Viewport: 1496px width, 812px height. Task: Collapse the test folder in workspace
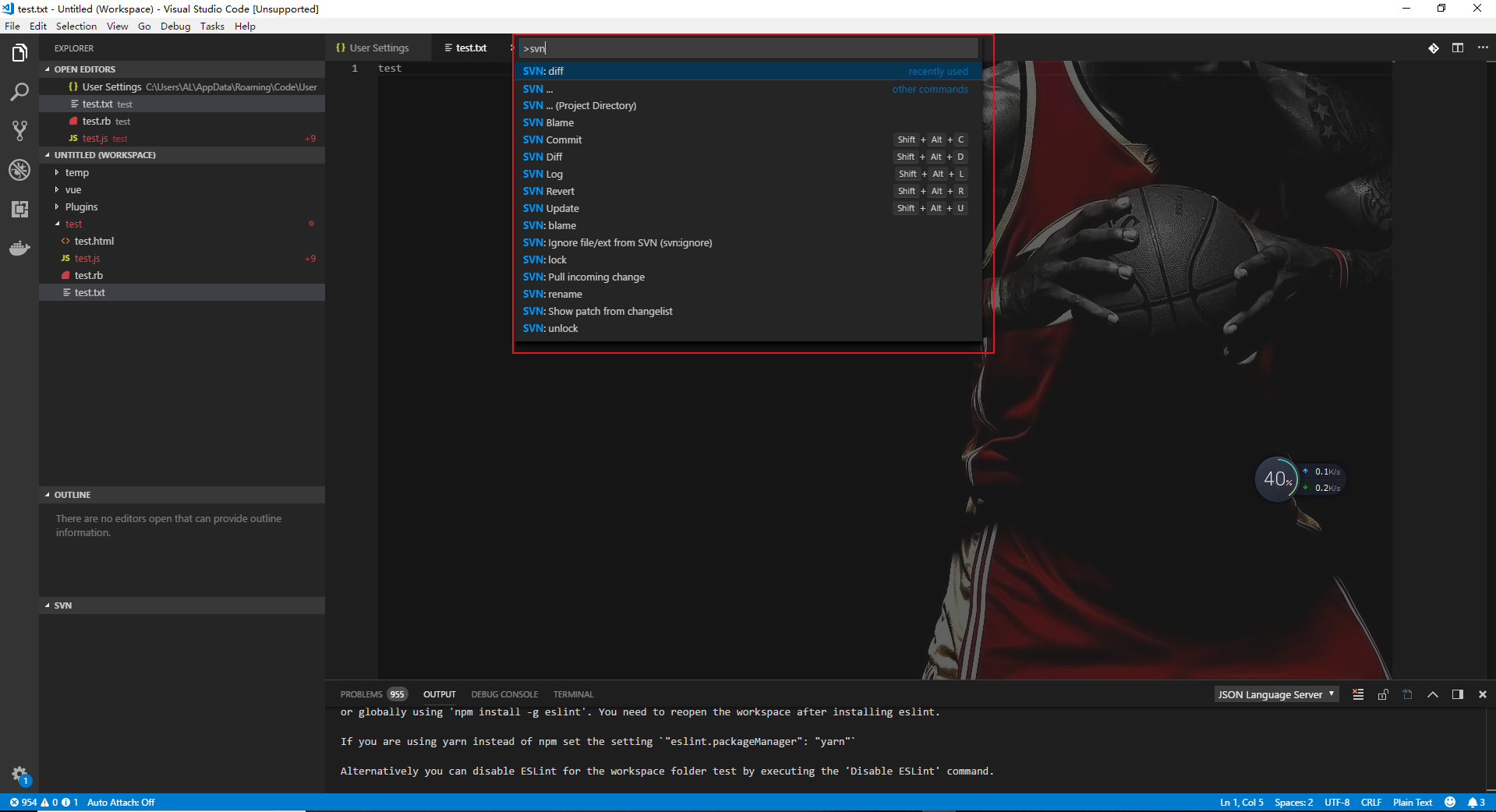pos(182,224)
